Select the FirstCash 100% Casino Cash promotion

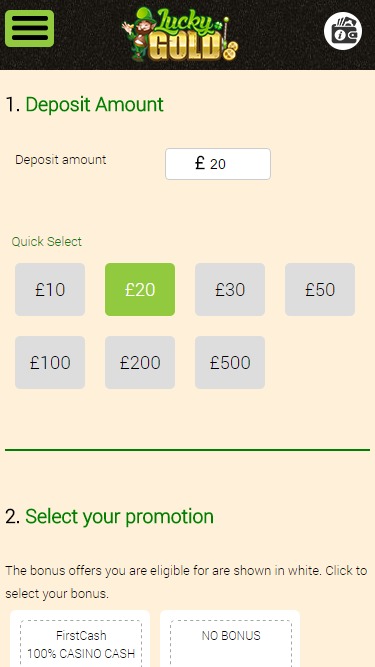click(x=80, y=639)
